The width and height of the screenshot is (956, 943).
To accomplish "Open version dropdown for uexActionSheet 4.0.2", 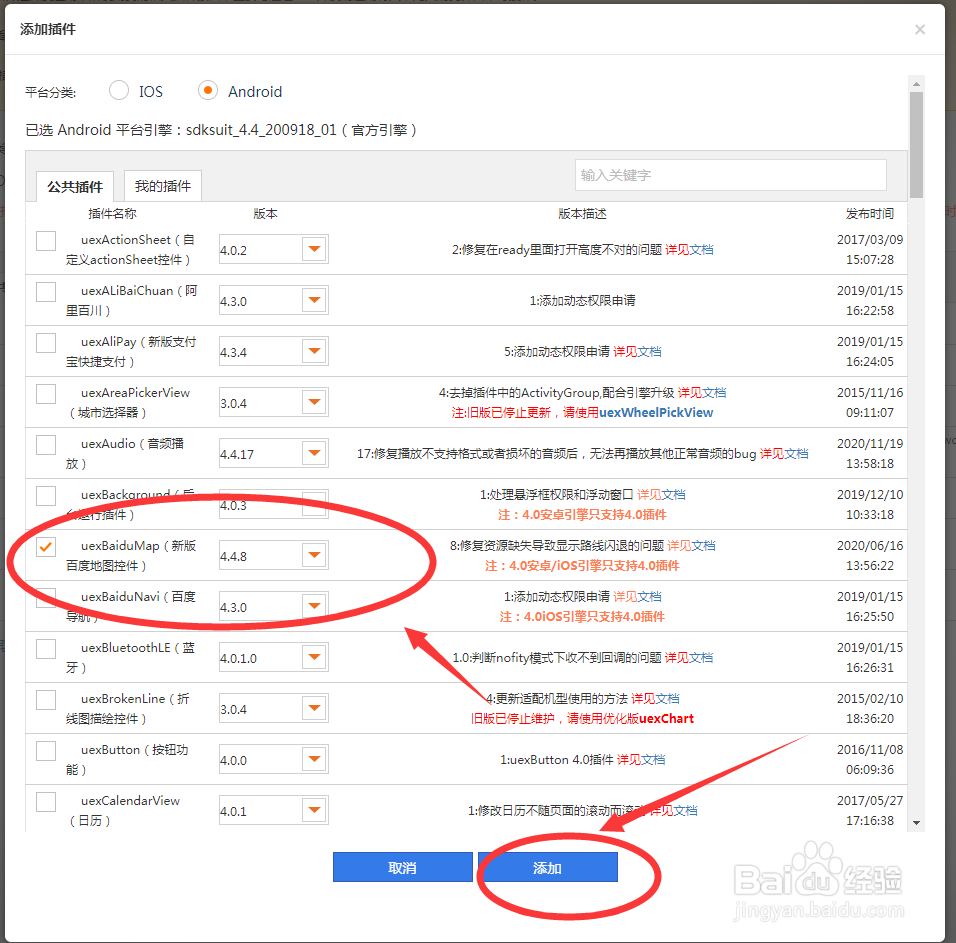I will 315,249.
